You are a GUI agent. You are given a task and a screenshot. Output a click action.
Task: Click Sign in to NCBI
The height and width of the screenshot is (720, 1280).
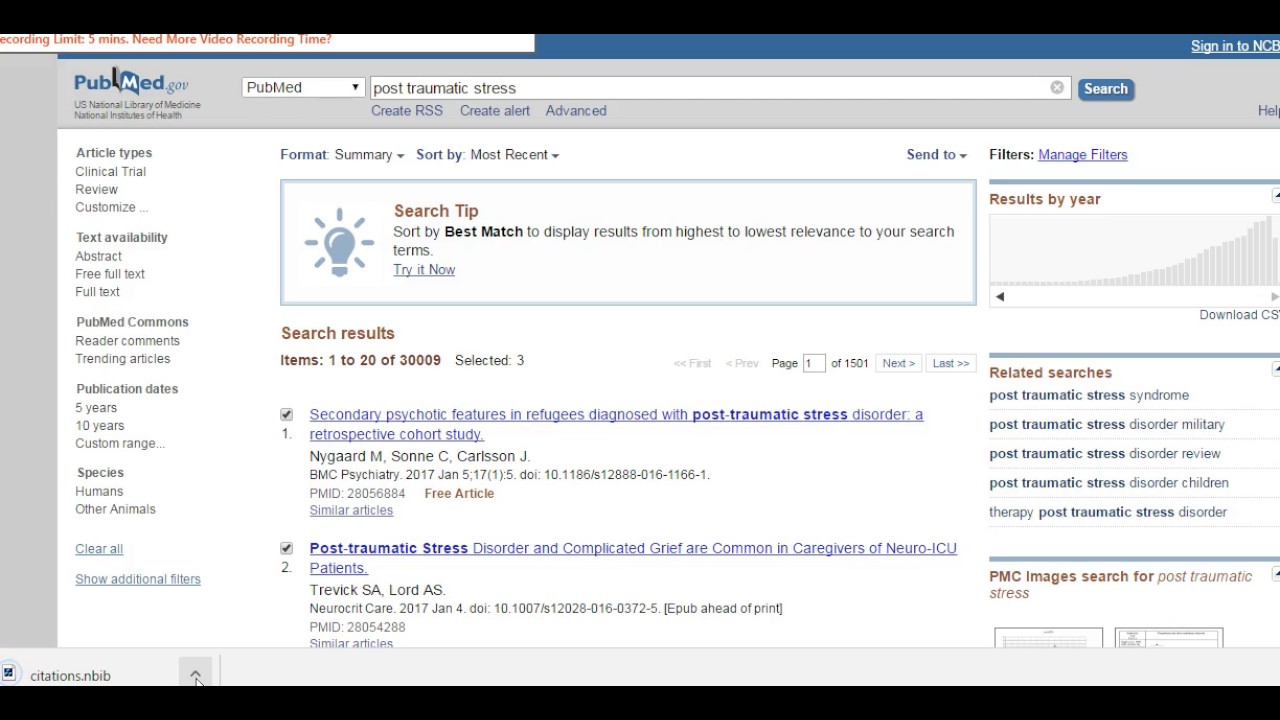(x=1235, y=46)
